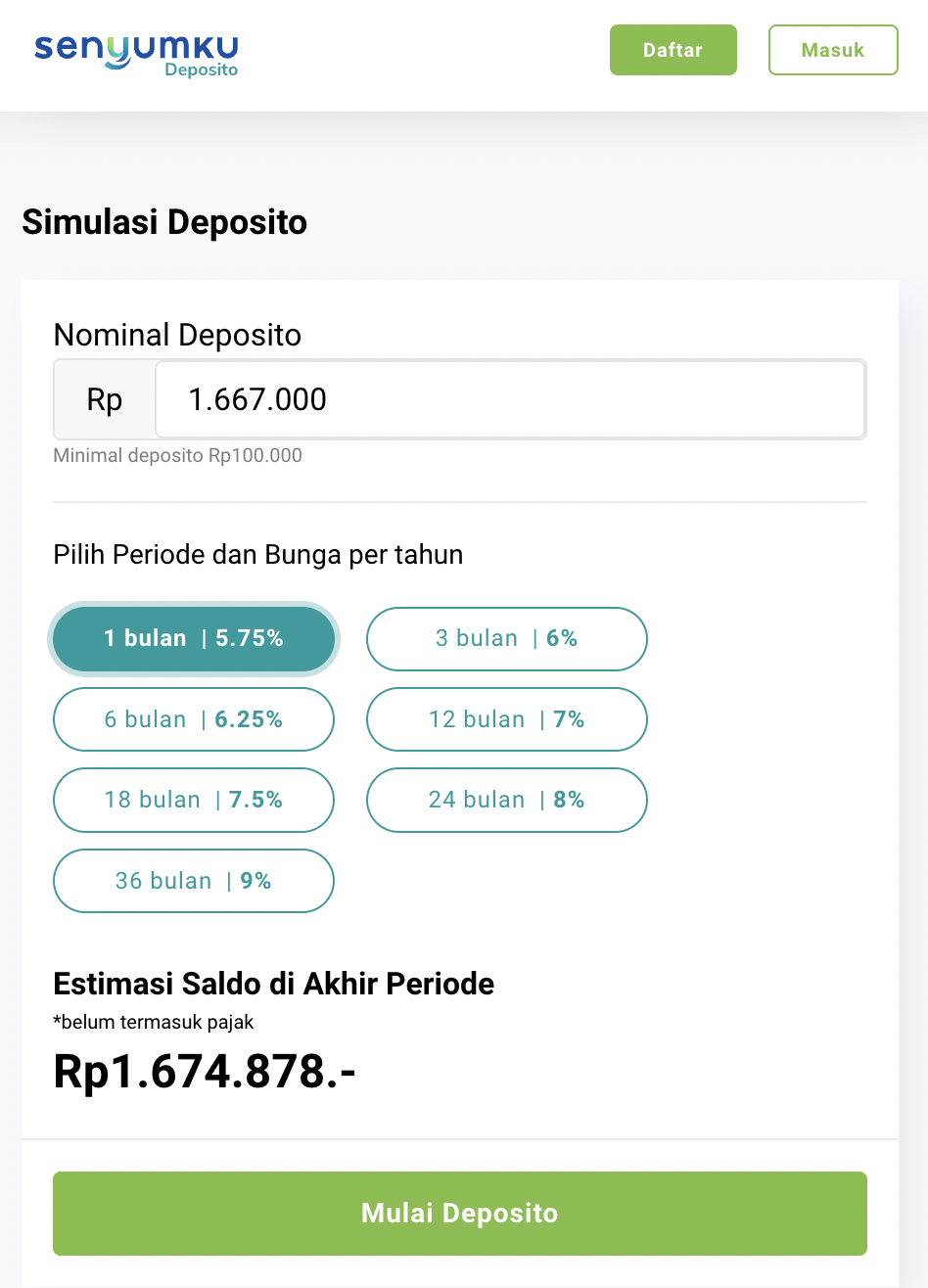Pick the 12 bulan 7% option
Screen dimensions: 928x1288
pos(507,719)
